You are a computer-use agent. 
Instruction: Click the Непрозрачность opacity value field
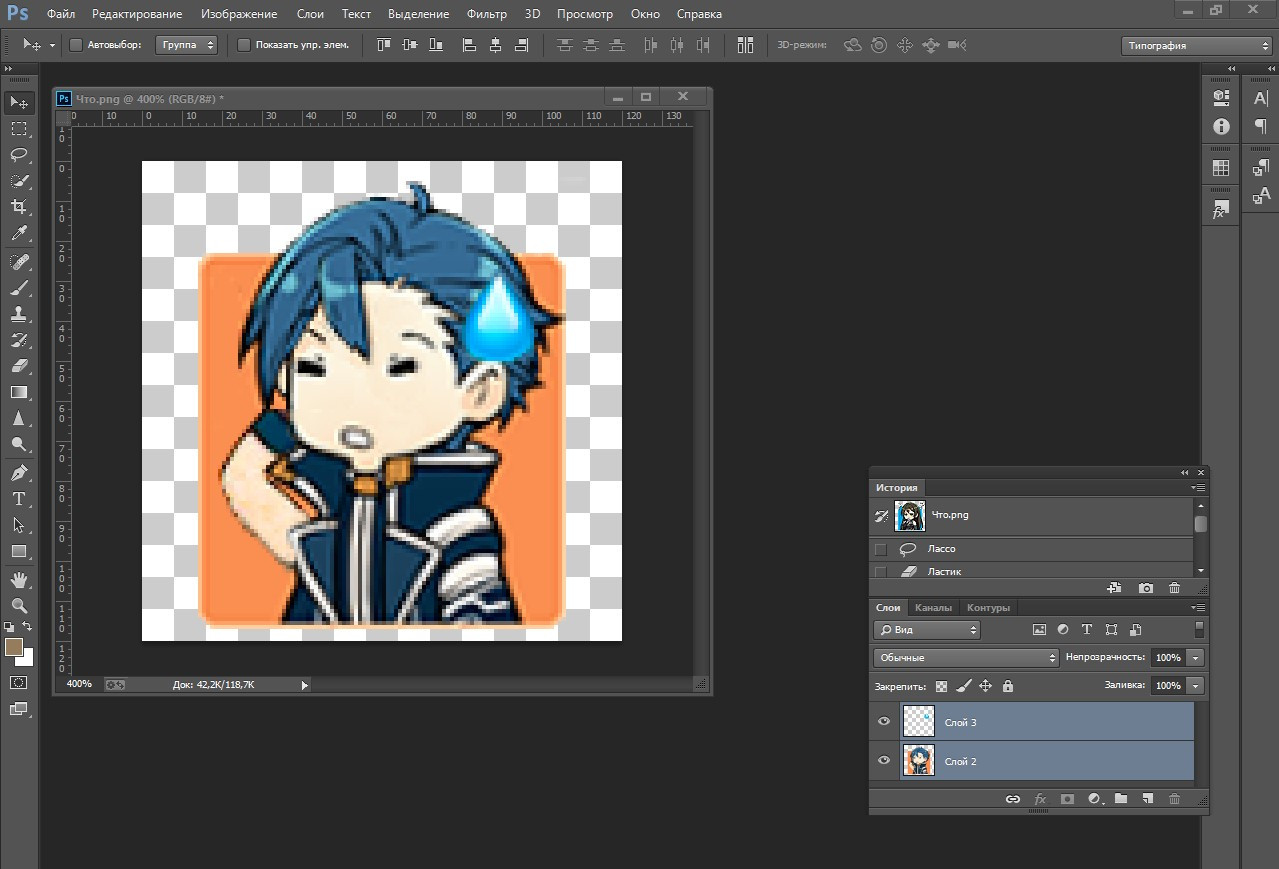(x=1167, y=658)
